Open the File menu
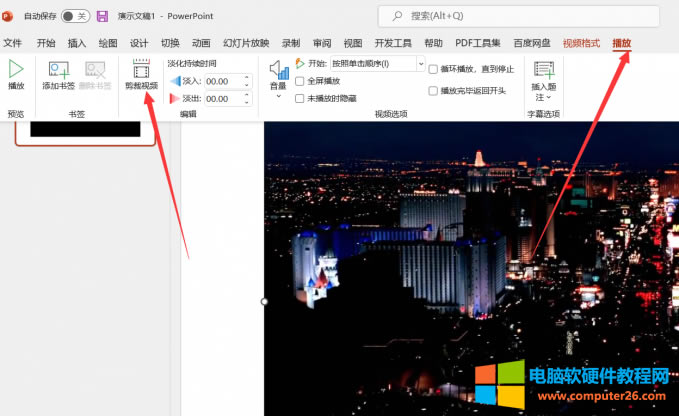Viewport: 679px width, 416px height. click(13, 43)
